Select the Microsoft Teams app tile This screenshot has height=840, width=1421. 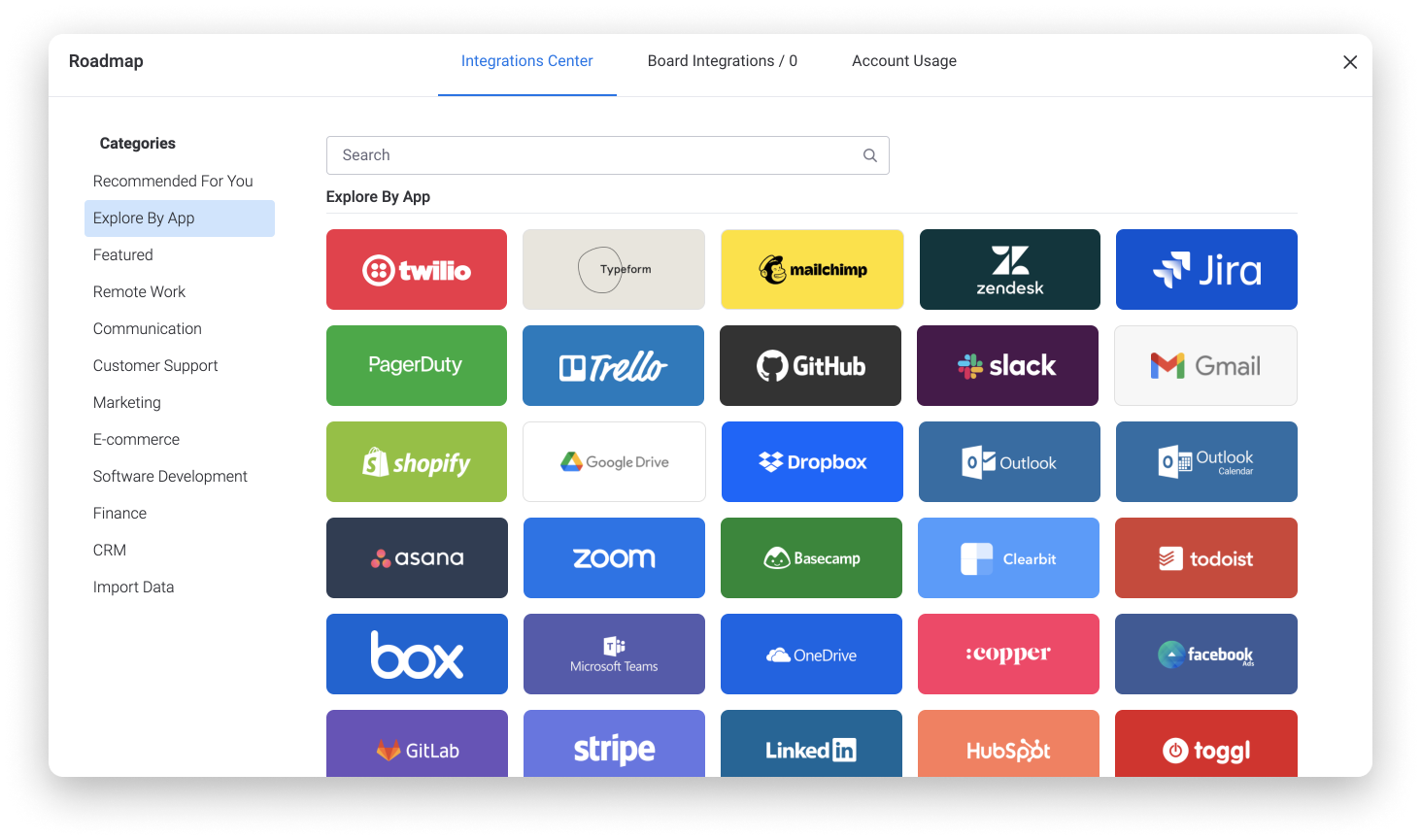614,654
